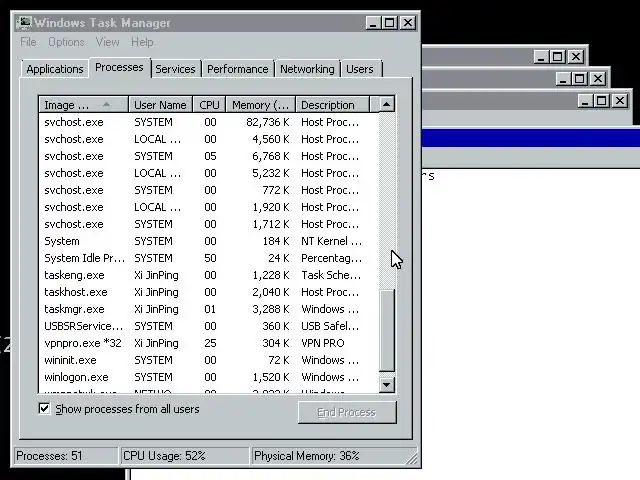Open the View menu
The width and height of the screenshot is (640, 480).
108,42
